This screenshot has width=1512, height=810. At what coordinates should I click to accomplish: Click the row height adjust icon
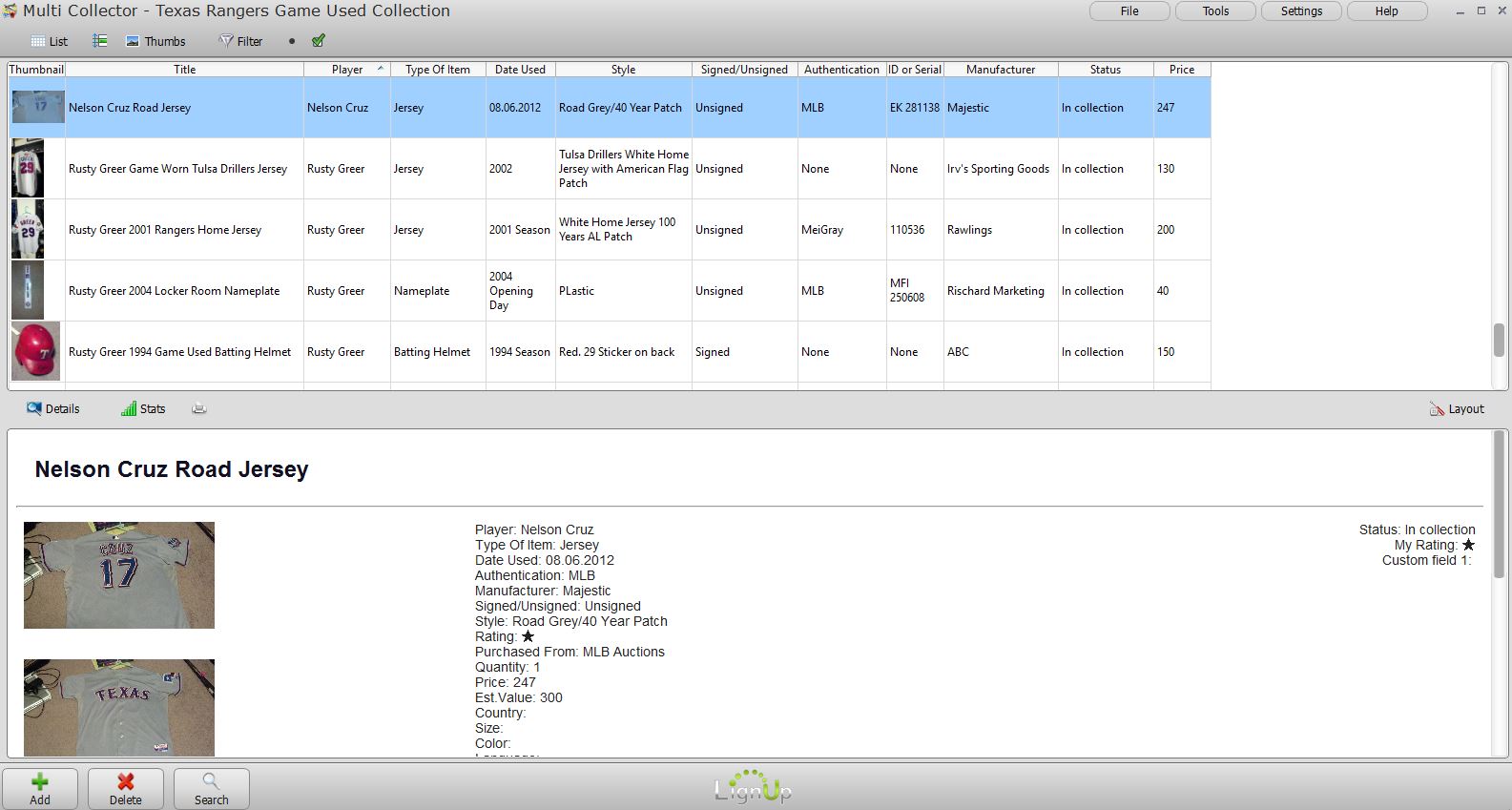click(x=99, y=41)
